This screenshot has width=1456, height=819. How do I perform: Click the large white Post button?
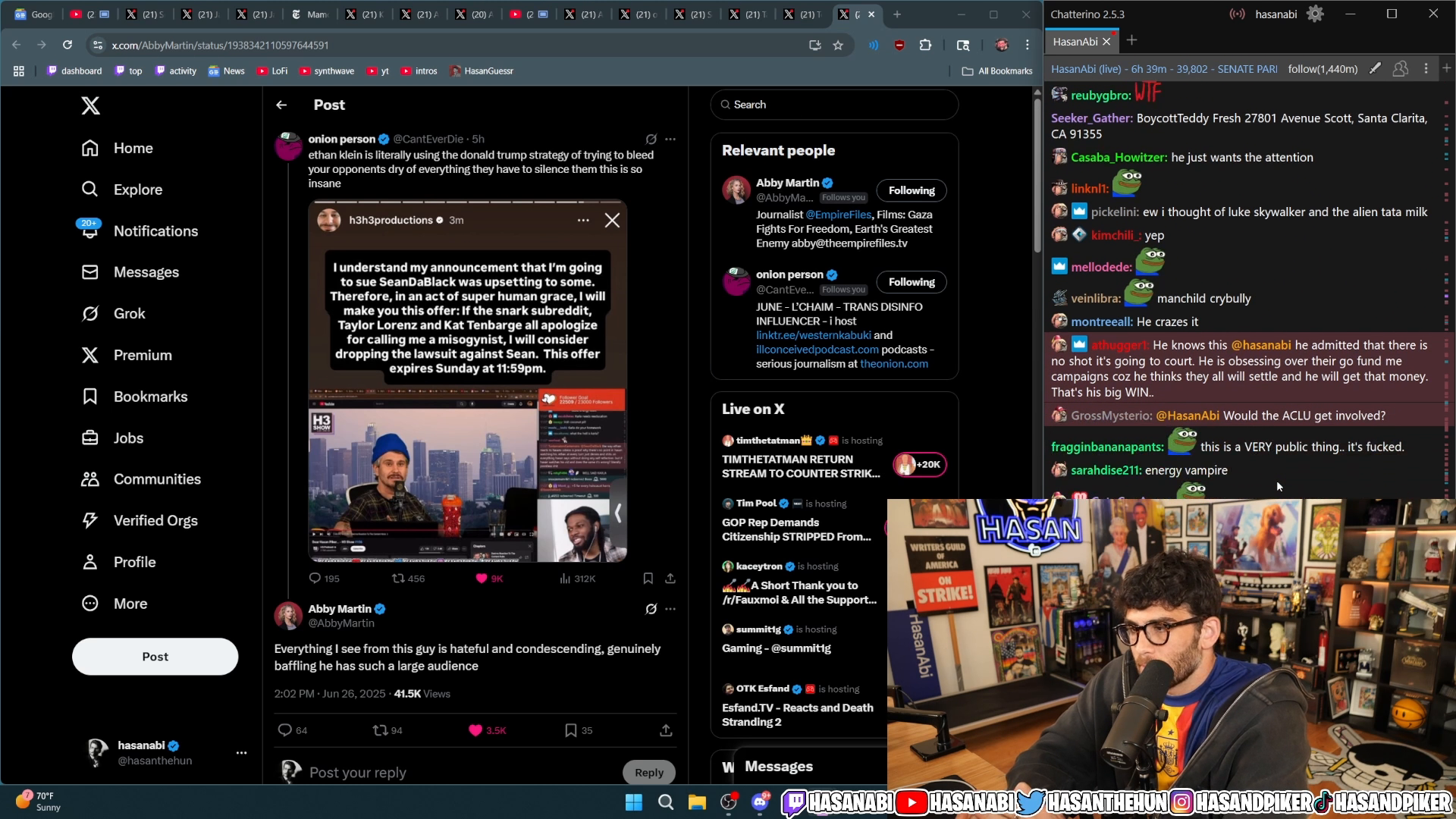pyautogui.click(x=155, y=657)
